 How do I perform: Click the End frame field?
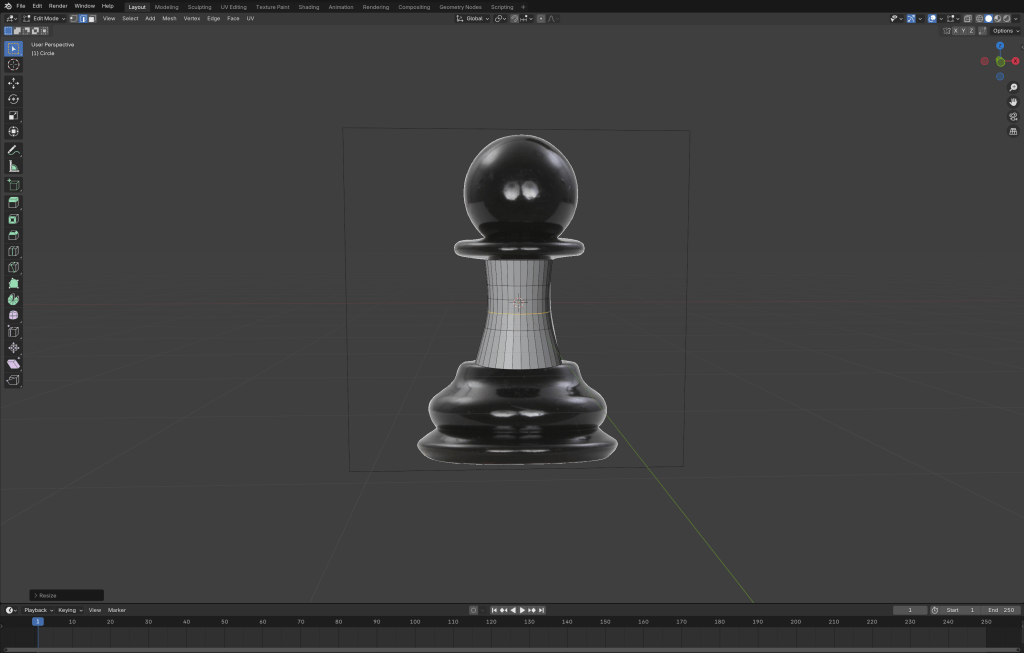1001,610
